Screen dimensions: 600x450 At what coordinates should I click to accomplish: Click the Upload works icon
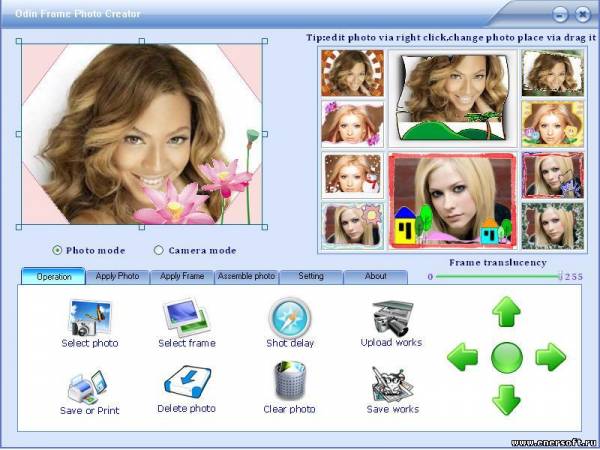point(393,317)
